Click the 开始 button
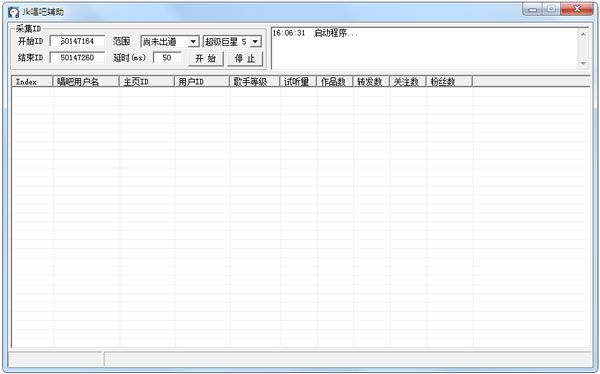Viewport: 600px width, 374px height. pyautogui.click(x=206, y=59)
